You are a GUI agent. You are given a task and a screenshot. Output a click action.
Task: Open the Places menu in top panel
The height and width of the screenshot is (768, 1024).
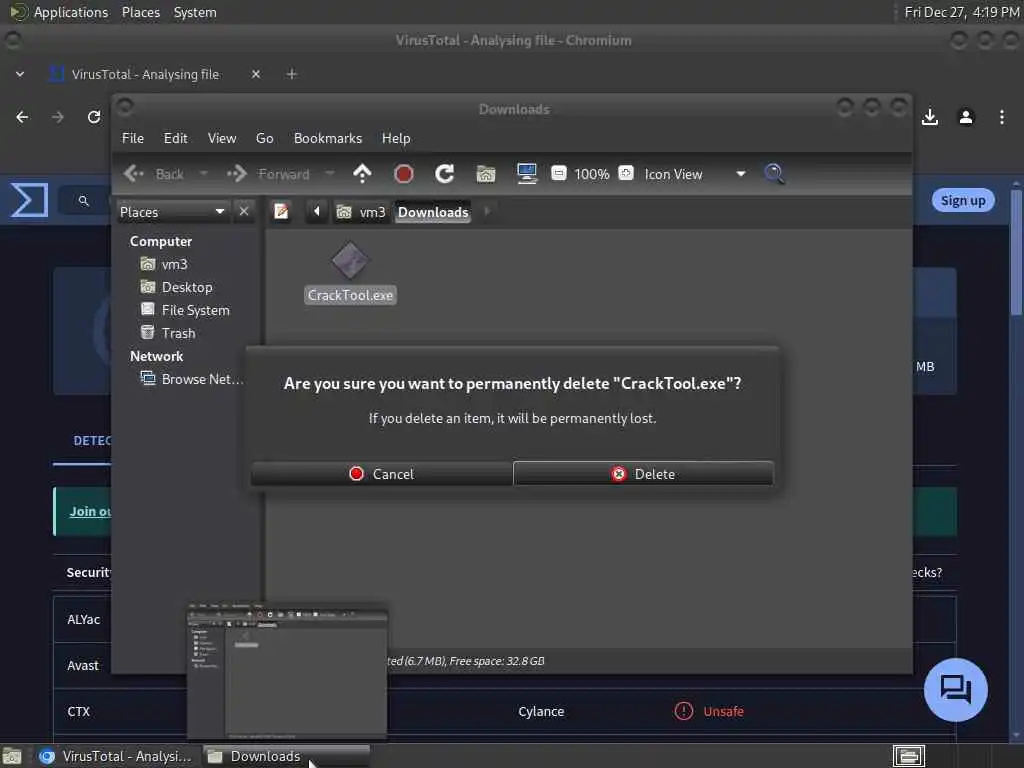tap(140, 12)
